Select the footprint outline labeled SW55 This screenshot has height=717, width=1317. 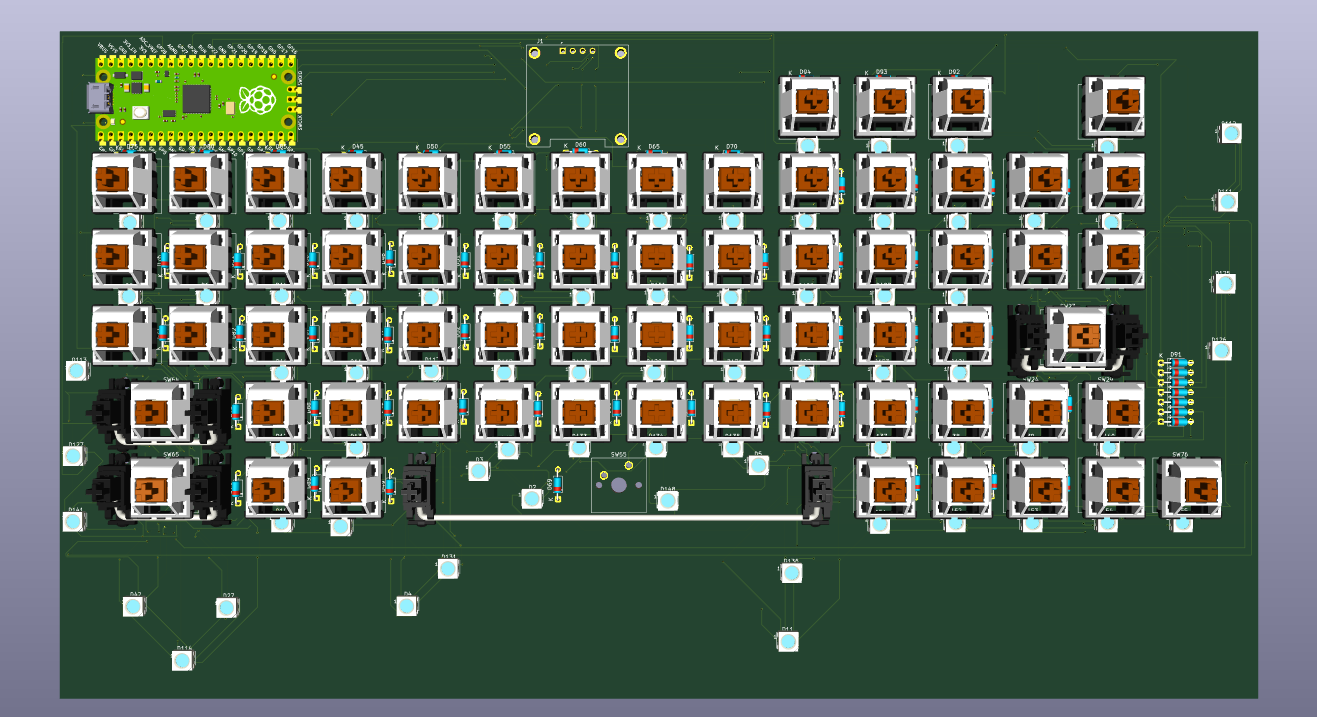(x=618, y=485)
